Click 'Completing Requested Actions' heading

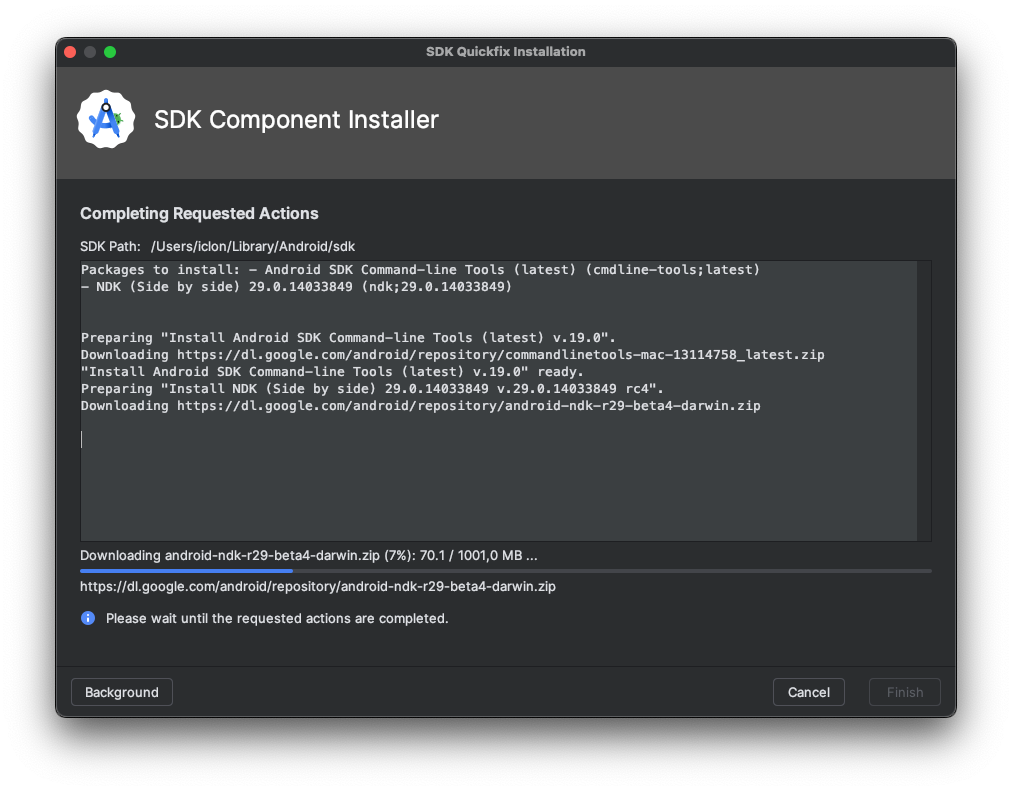point(199,214)
